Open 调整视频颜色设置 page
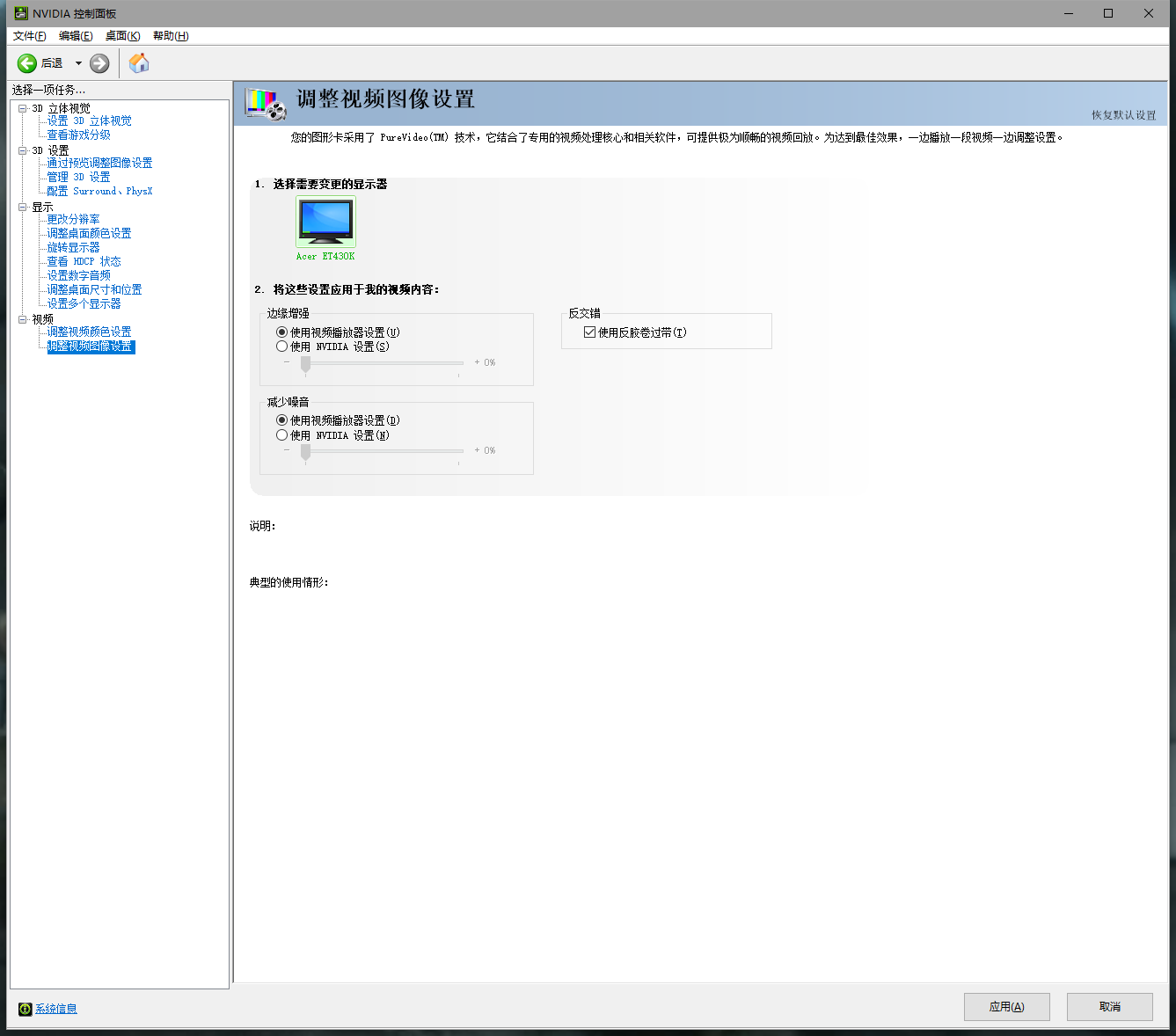1176x1036 pixels. [x=90, y=332]
